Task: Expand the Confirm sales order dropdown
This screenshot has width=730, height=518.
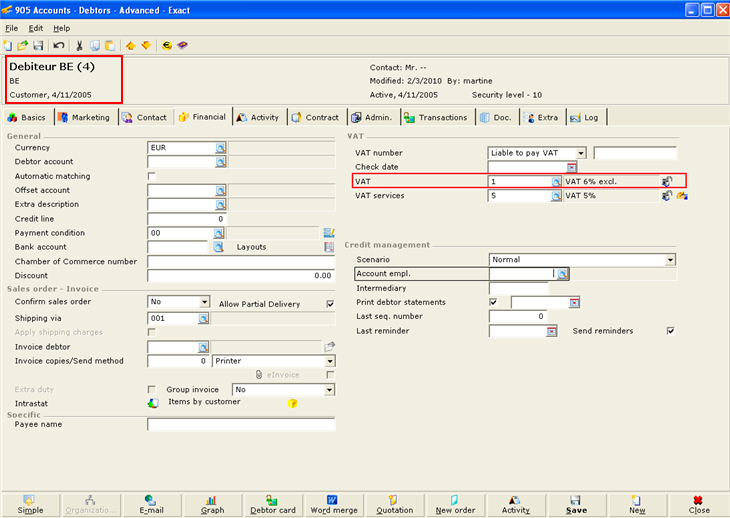Action: (204, 302)
